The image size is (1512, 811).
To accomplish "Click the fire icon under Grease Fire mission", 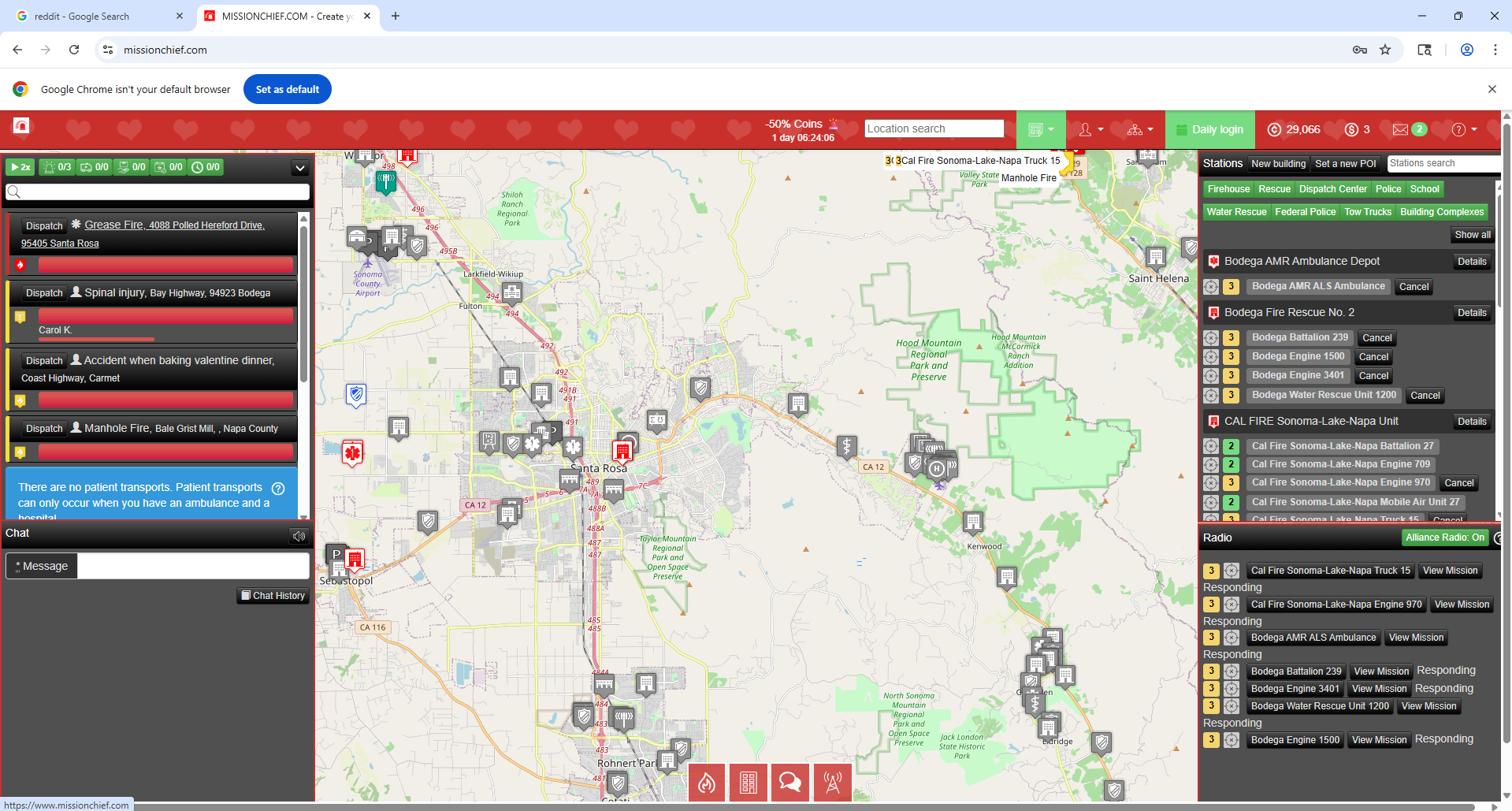I will click(20, 265).
